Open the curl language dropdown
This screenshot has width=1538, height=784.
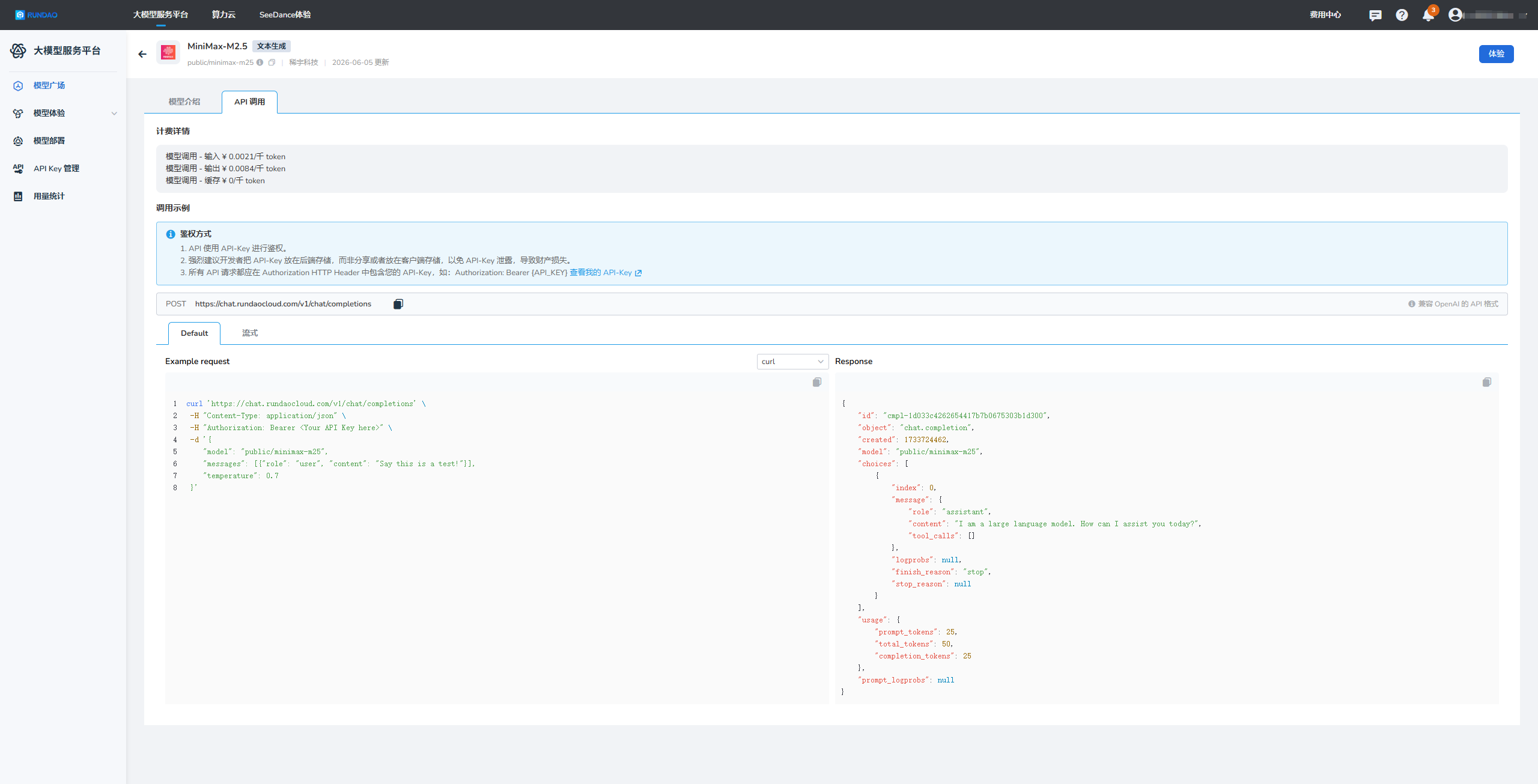(x=792, y=362)
